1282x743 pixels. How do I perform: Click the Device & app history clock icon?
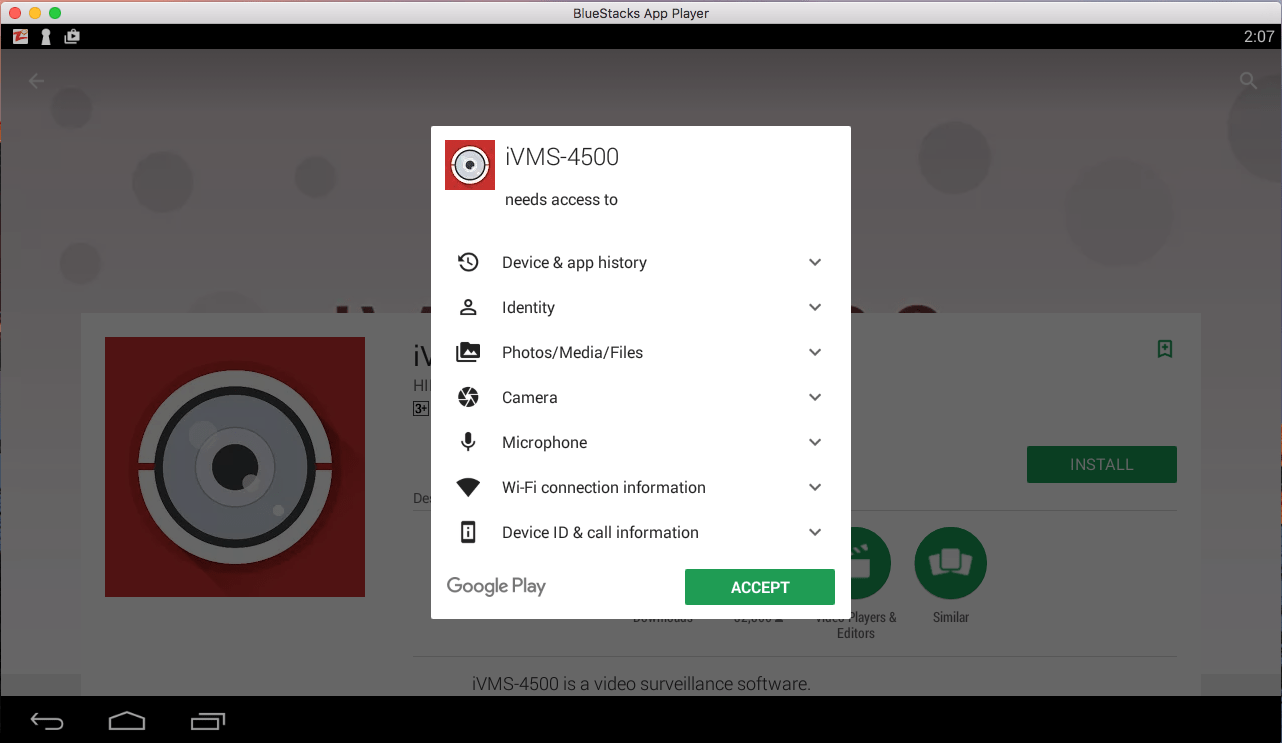point(468,262)
